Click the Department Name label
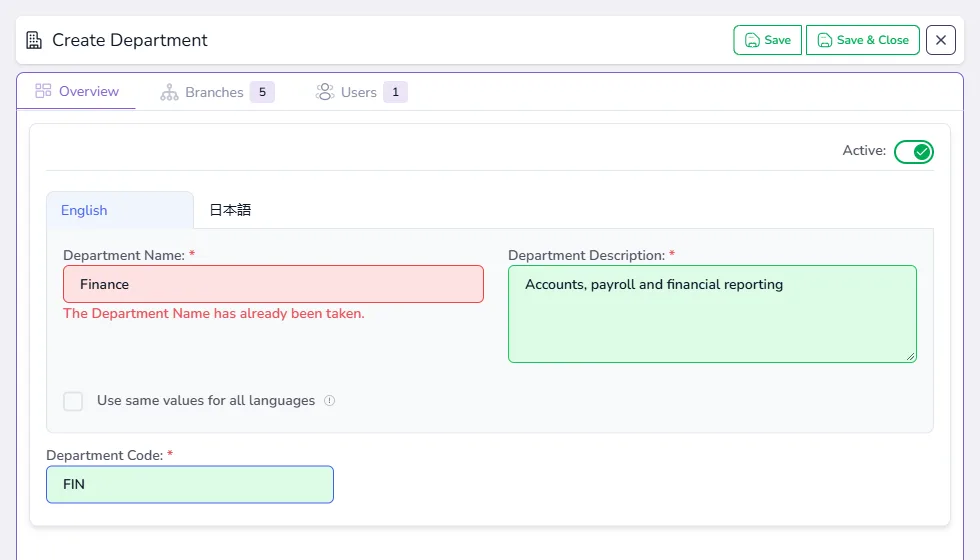980x560 pixels. click(x=124, y=255)
